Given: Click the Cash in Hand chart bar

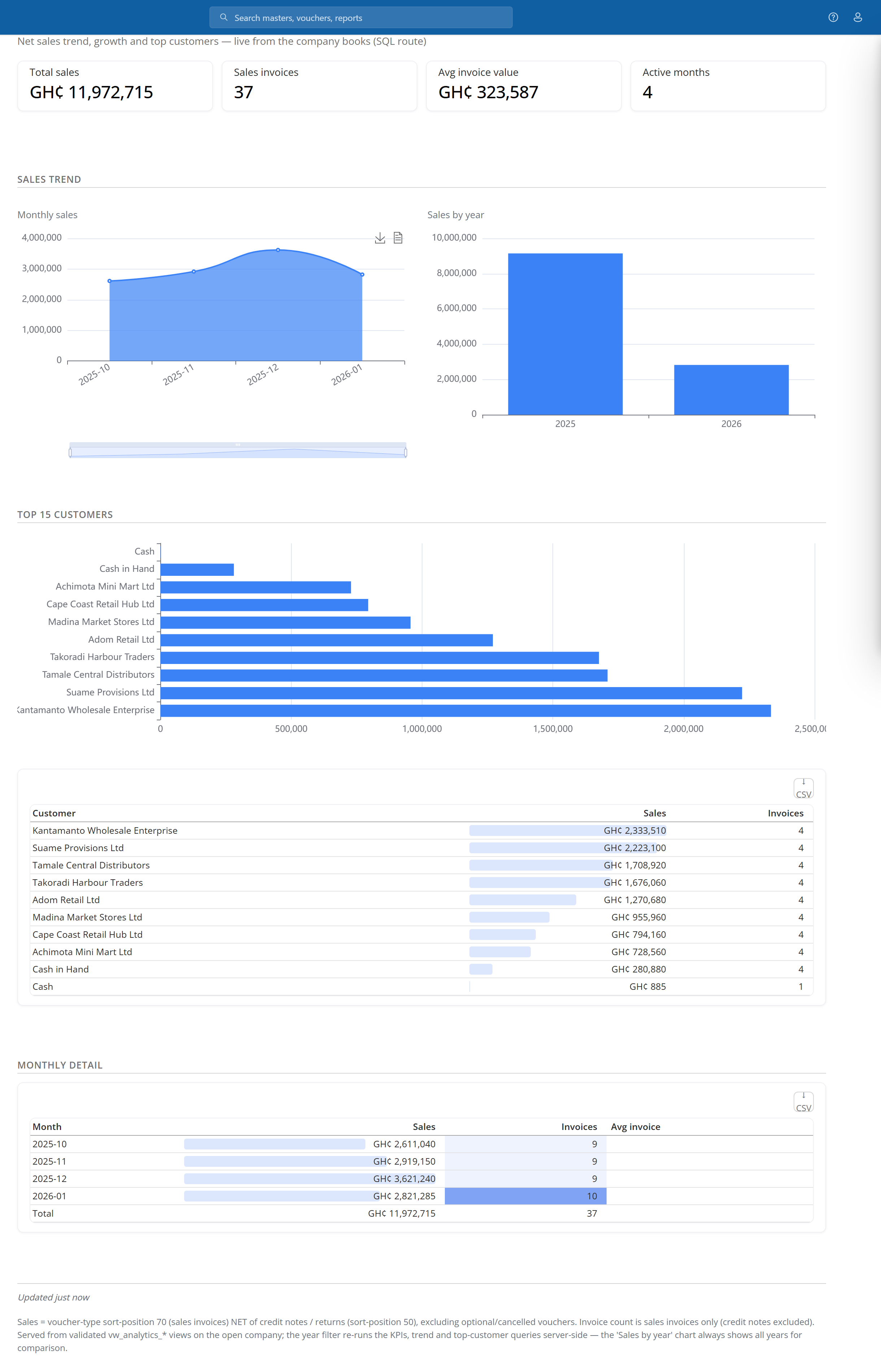Looking at the screenshot, I should [198, 570].
